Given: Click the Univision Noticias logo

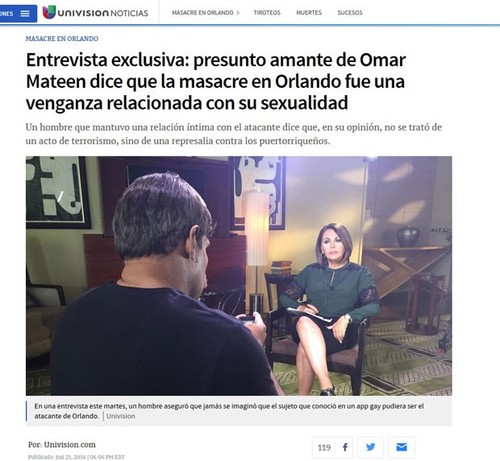Looking at the screenshot, I should click(x=95, y=13).
